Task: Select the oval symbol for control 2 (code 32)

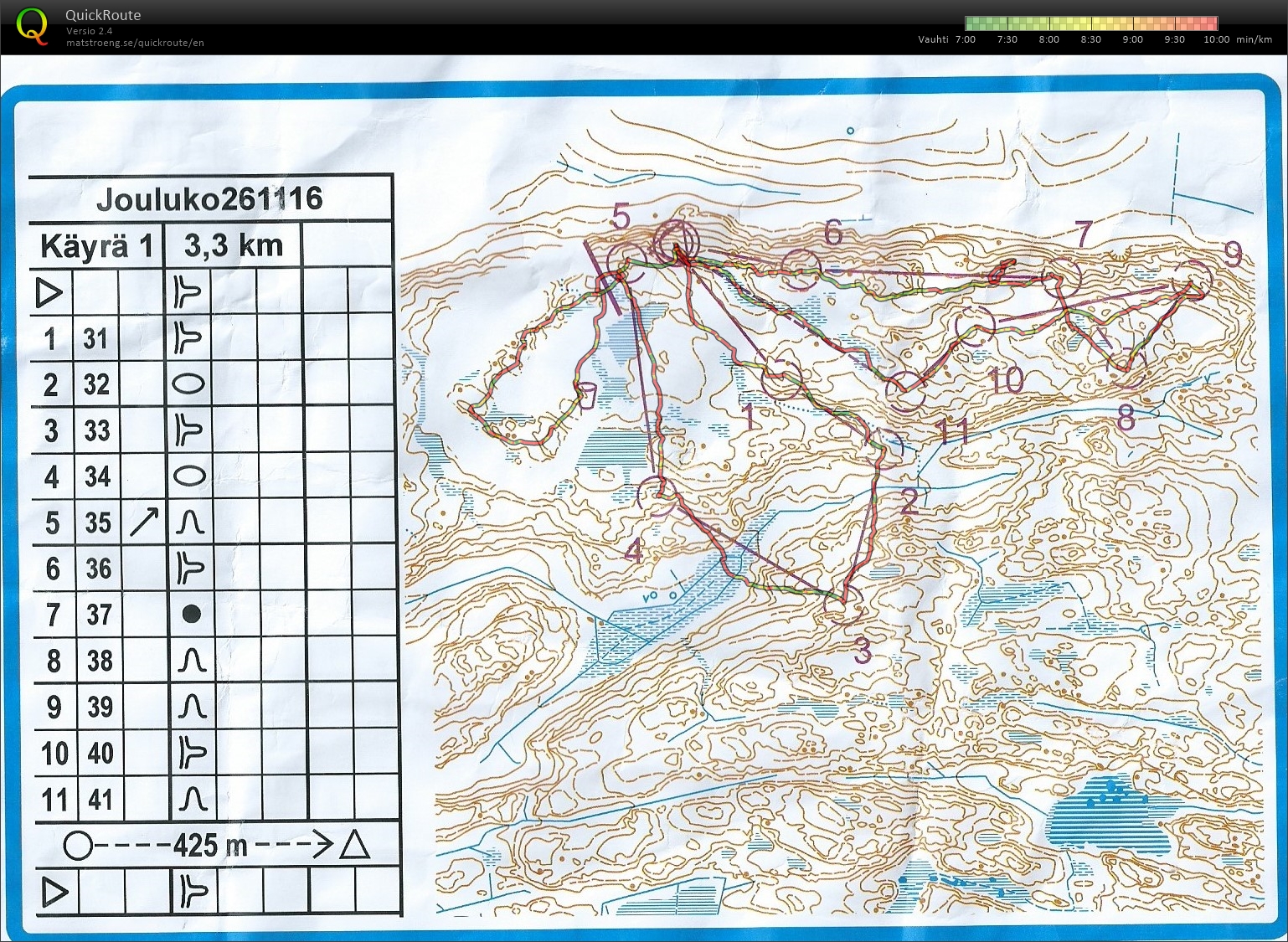Action: (188, 384)
